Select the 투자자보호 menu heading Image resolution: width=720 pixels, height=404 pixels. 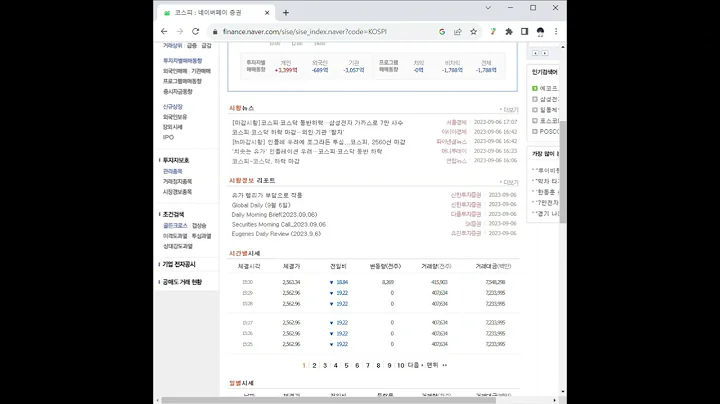(x=176, y=160)
